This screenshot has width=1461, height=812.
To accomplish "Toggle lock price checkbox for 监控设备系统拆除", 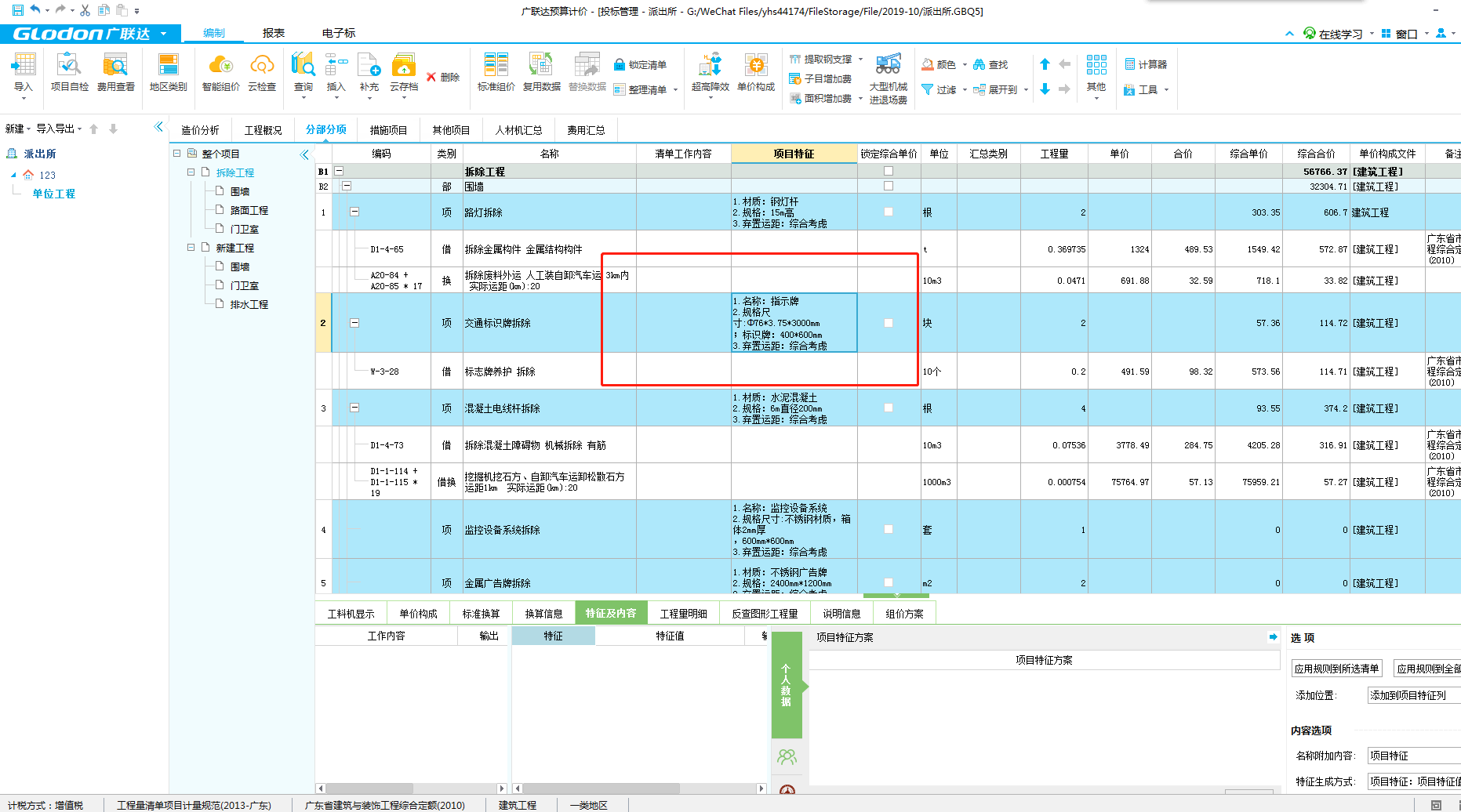I will (889, 529).
